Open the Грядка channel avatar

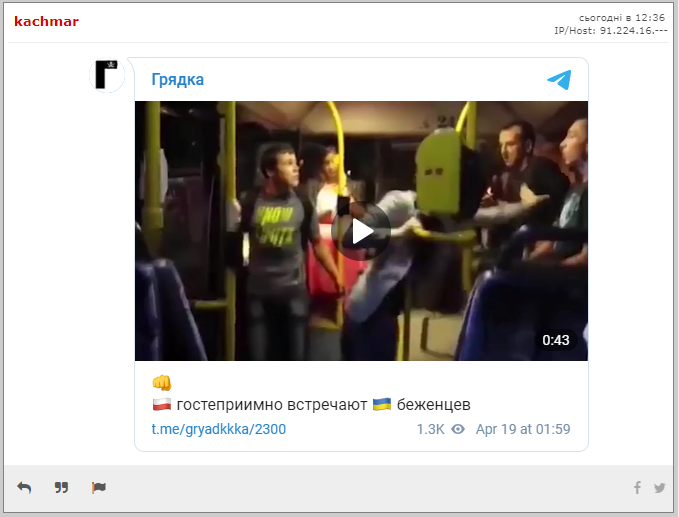coord(107,75)
